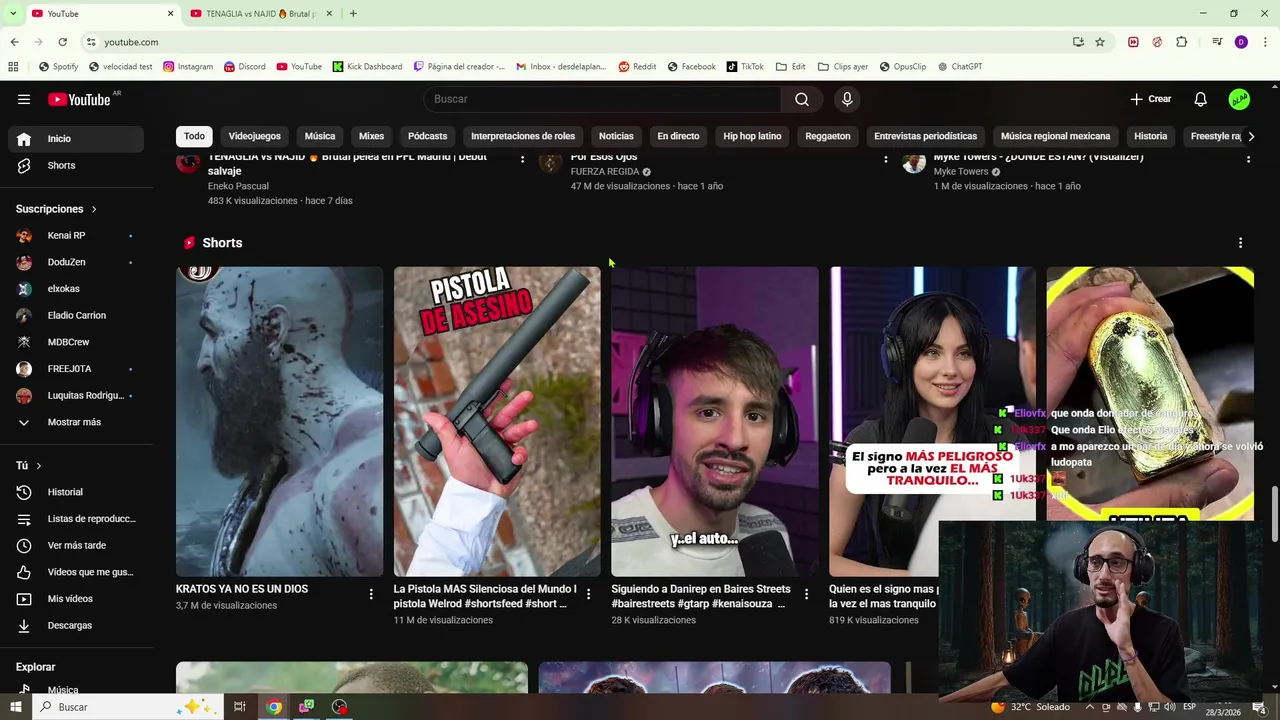
Task: Open Historial in the sidebar
Action: point(76,492)
